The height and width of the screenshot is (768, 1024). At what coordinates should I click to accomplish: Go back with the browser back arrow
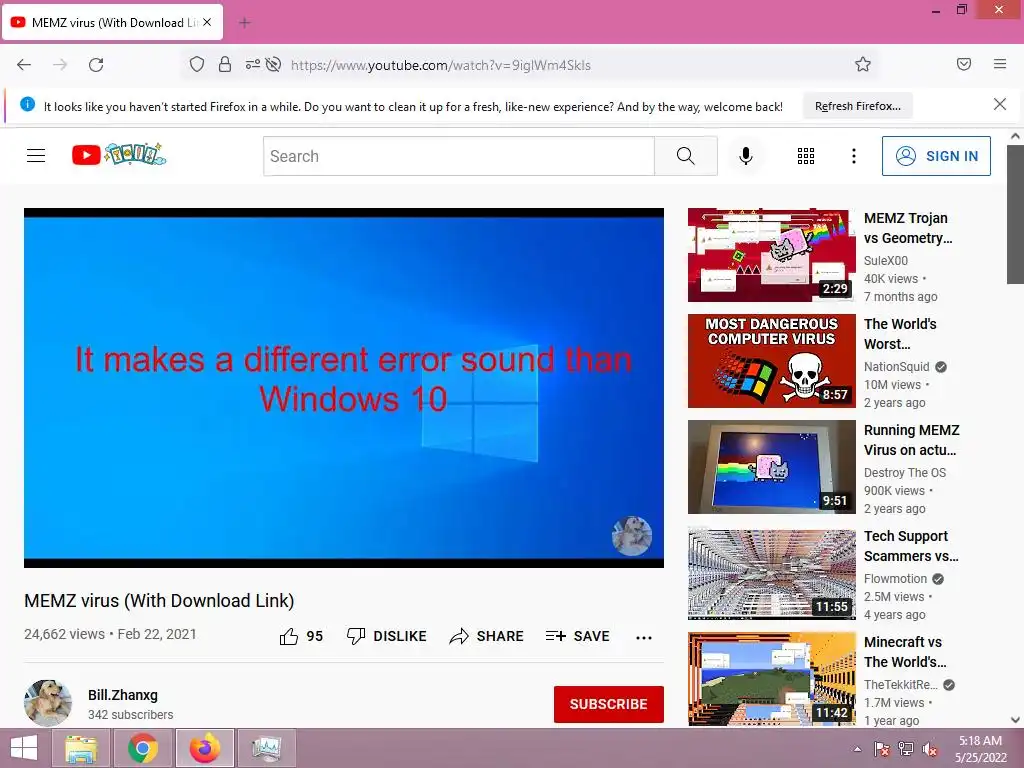pyautogui.click(x=24, y=65)
